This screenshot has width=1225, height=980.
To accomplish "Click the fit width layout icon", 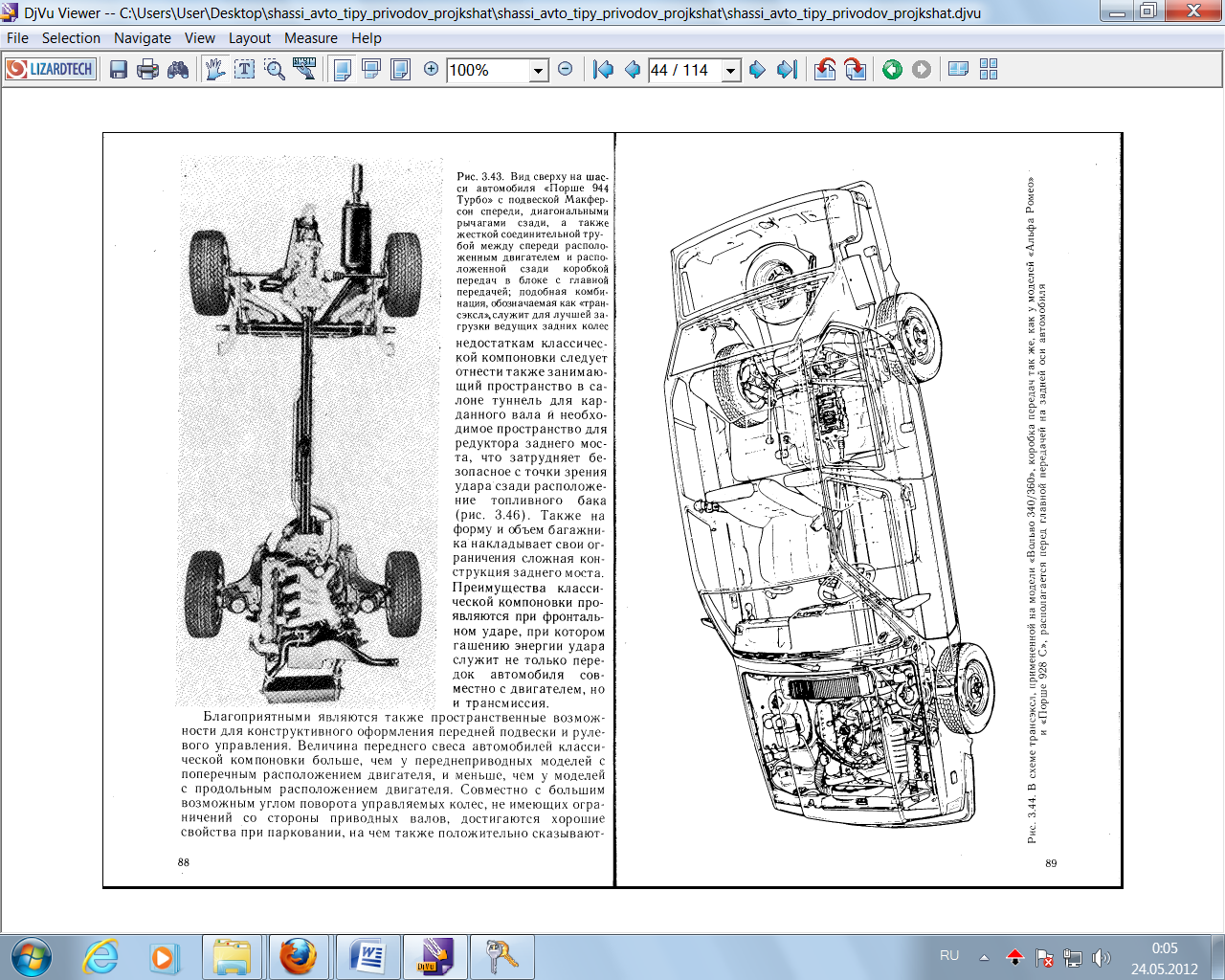I will tap(371, 69).
